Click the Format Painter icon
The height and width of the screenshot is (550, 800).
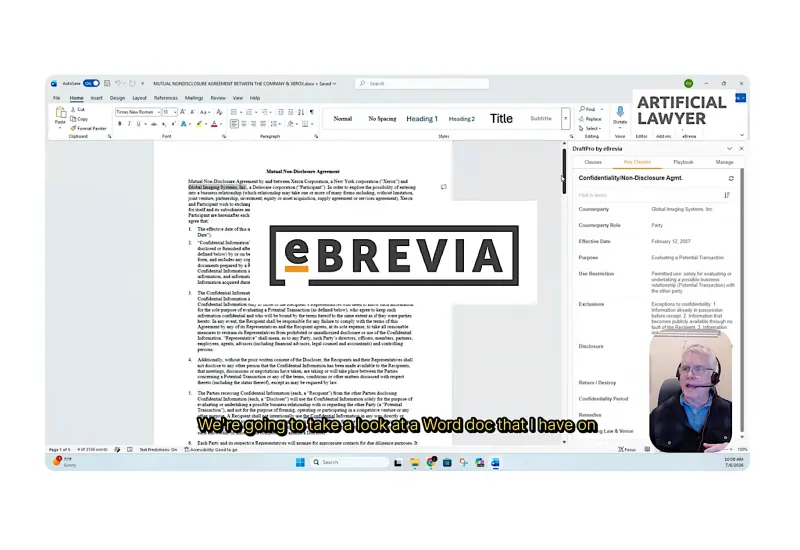(73, 128)
